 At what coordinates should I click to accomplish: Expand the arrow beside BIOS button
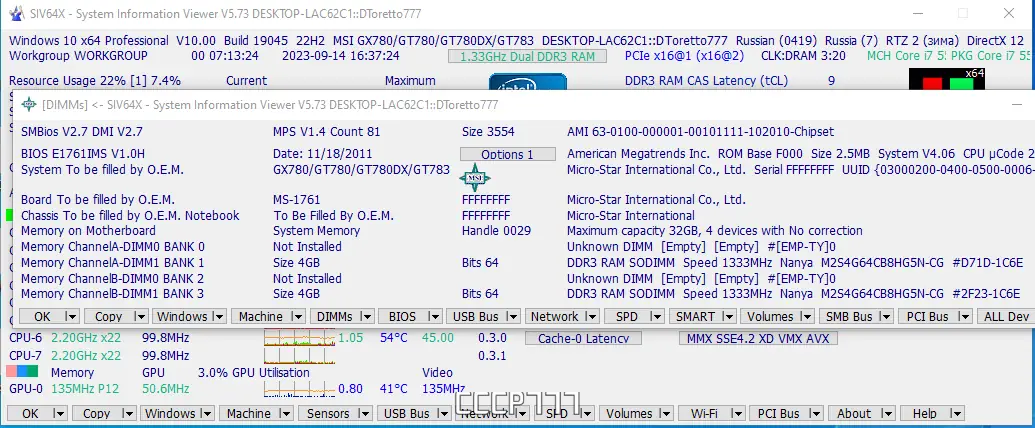pyautogui.click(x=435, y=316)
